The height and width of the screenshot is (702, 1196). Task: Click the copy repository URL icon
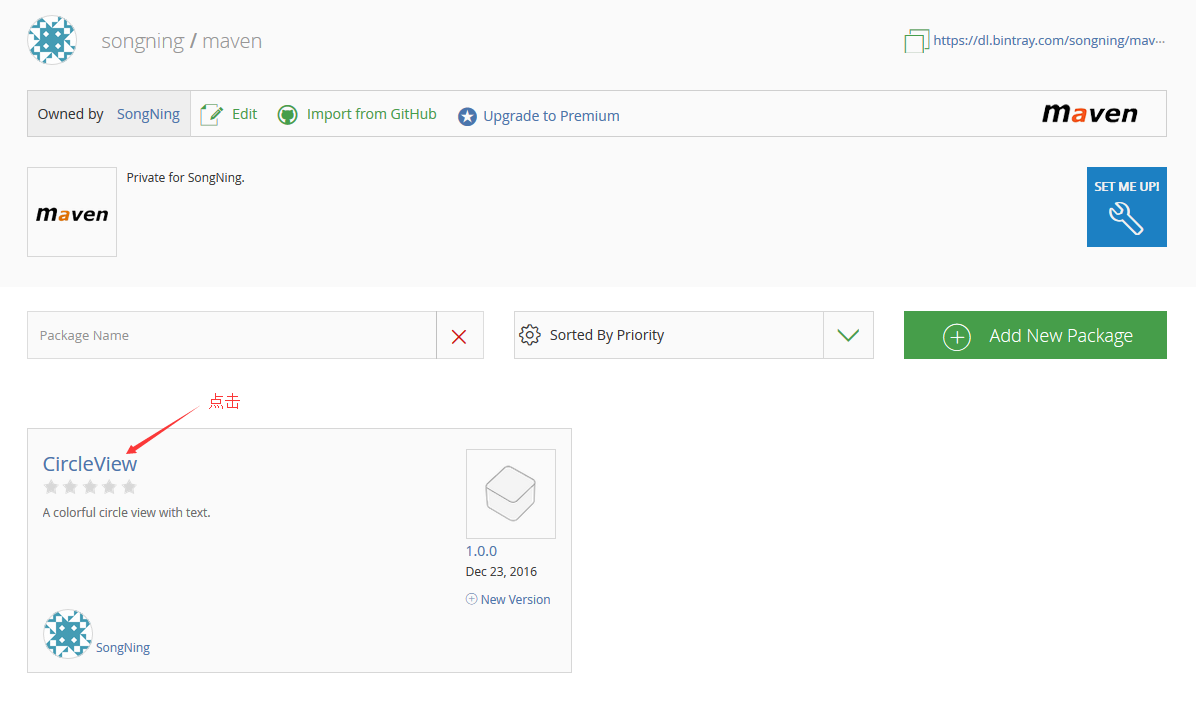coord(916,41)
